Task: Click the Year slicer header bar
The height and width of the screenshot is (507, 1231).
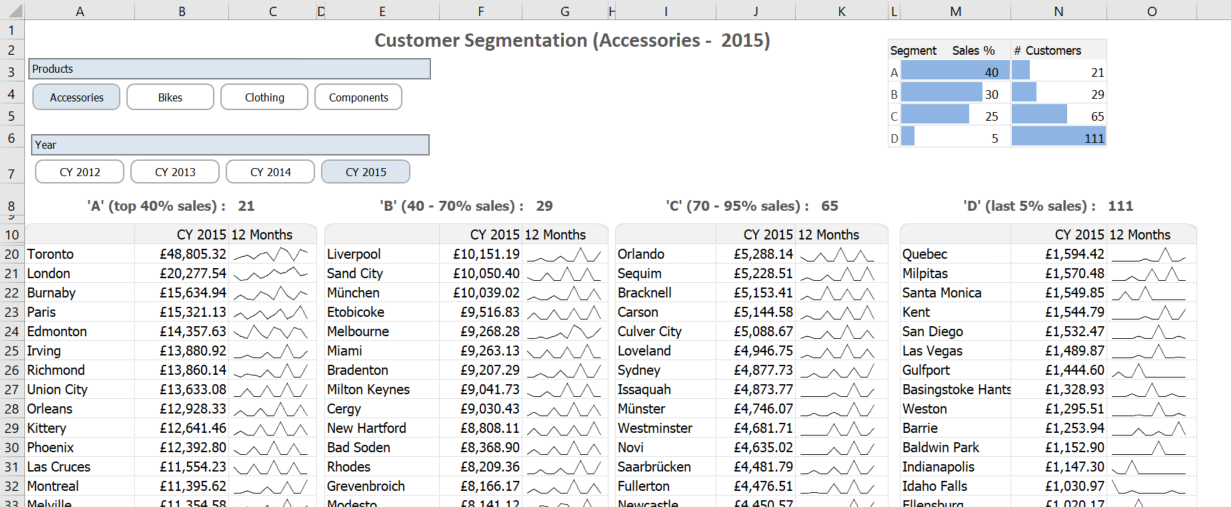Action: coord(230,145)
